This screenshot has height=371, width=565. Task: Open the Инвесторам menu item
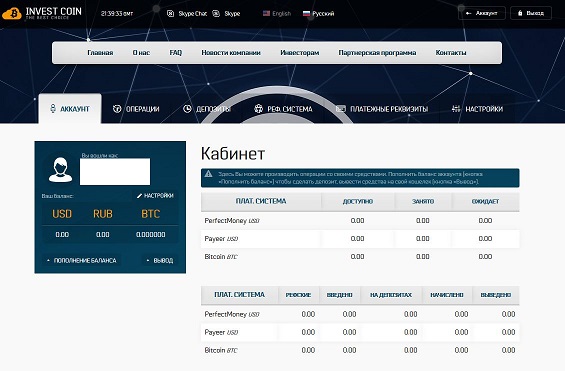(299, 53)
